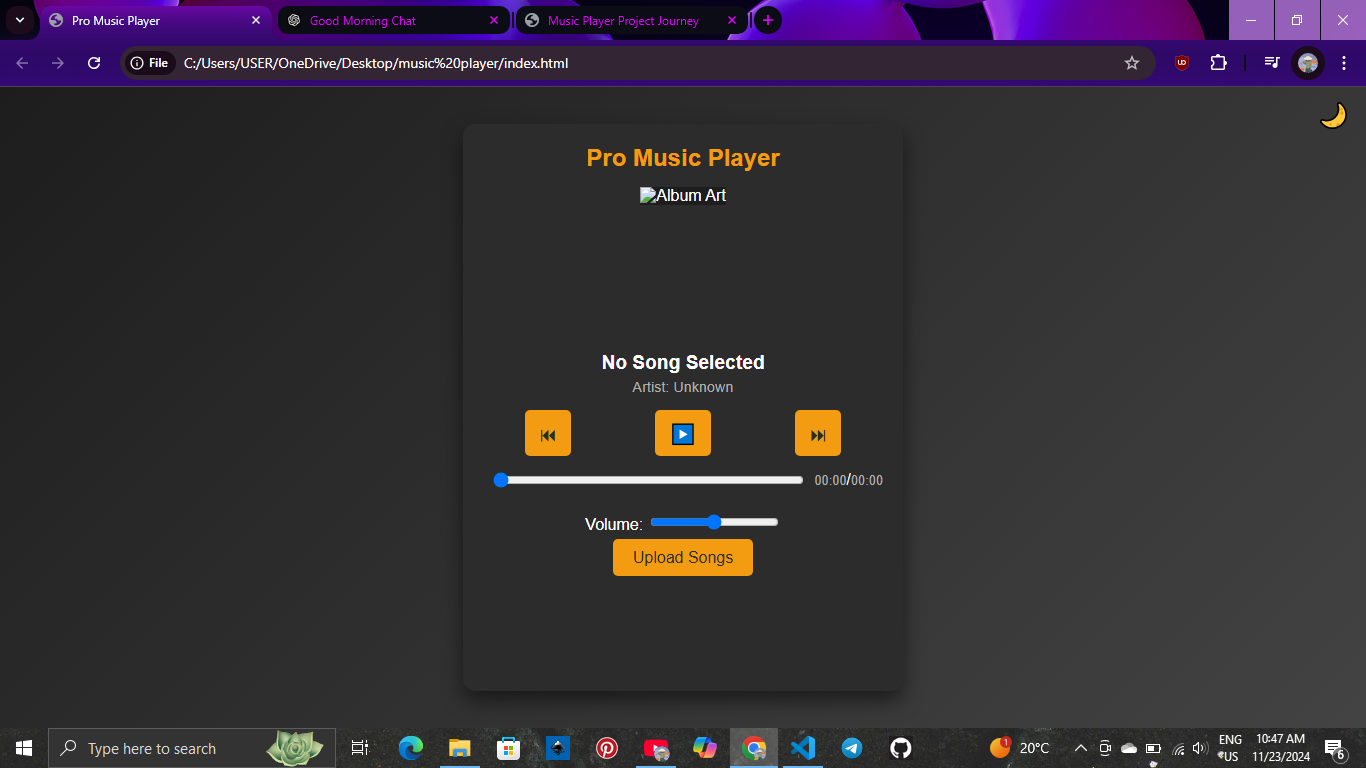The image size is (1366, 768).
Task: Click the broken Album Art image
Action: click(x=683, y=195)
